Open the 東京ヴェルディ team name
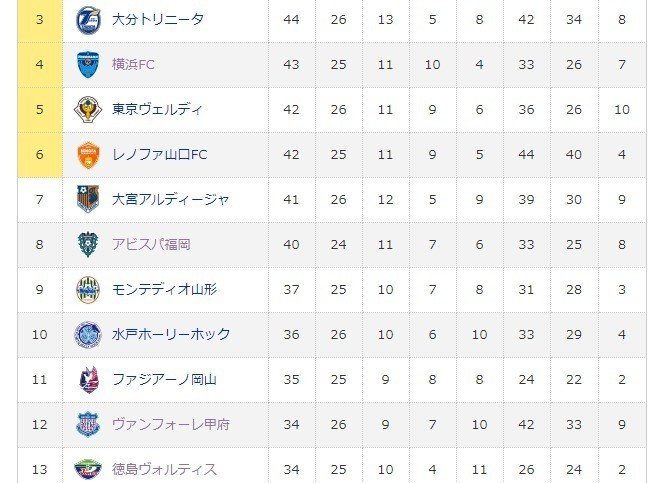655x483 pixels. 157,109
